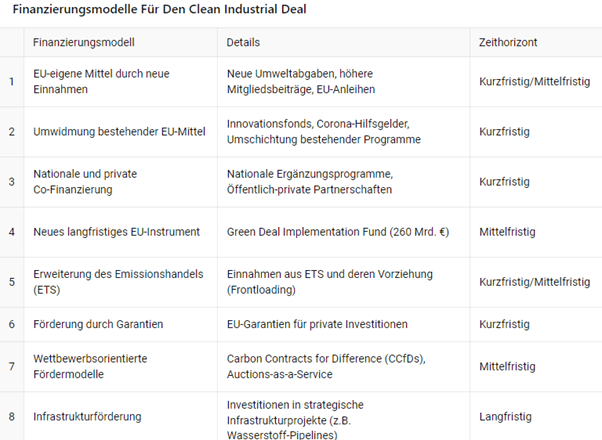602x440 pixels.
Task: Select row number 1
Action: pos(12,81)
